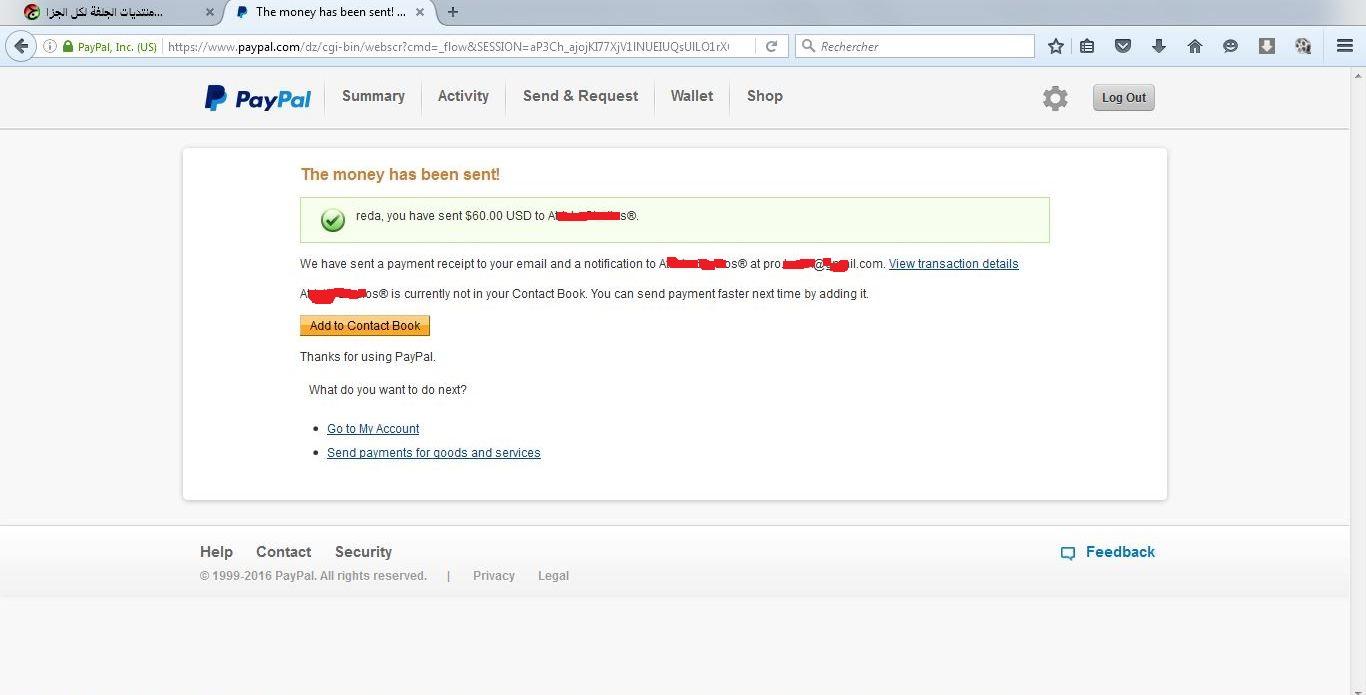Open a new browser tab with plus
This screenshot has height=695, width=1366.
point(453,12)
